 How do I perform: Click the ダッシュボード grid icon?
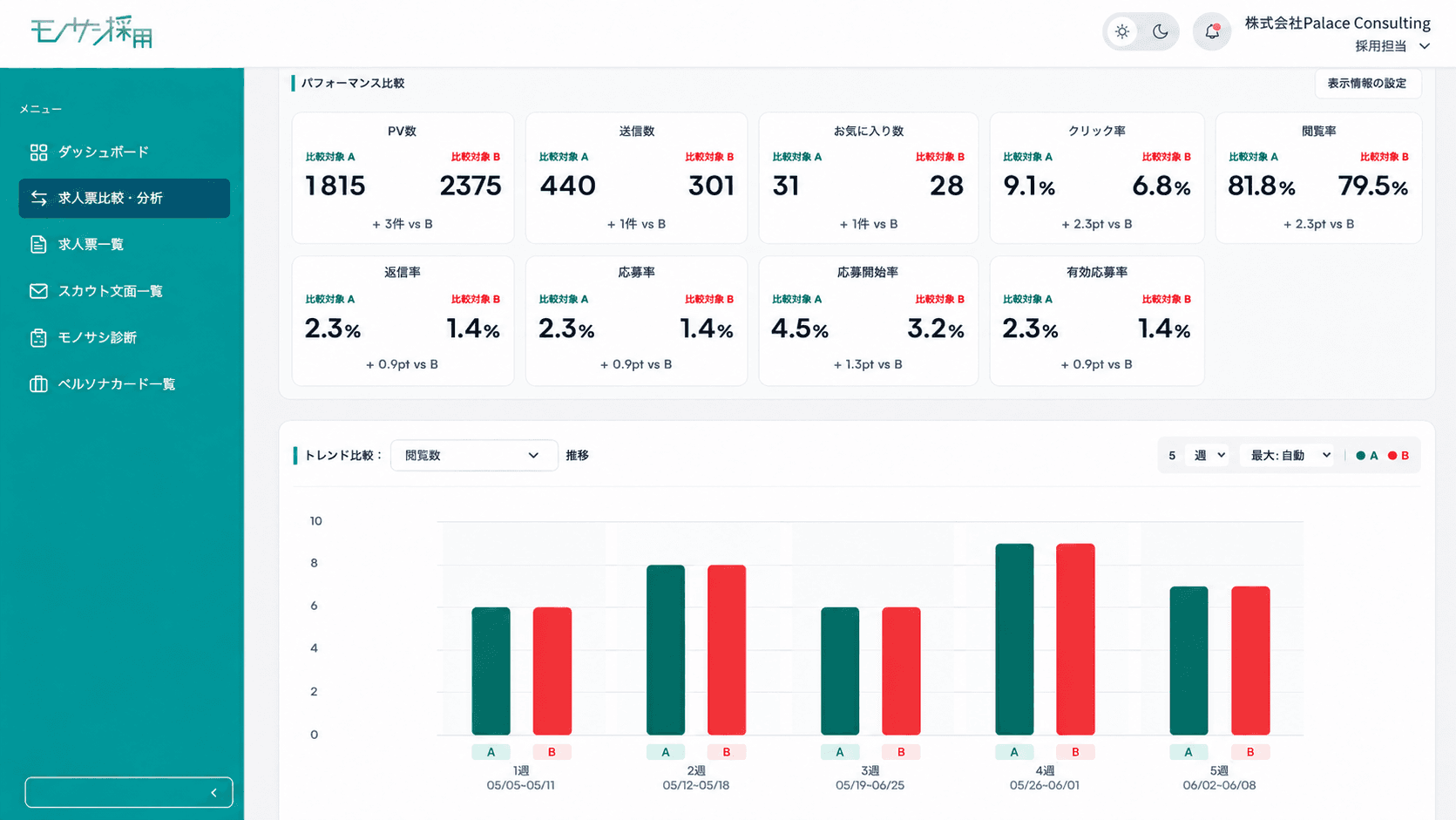(x=38, y=152)
